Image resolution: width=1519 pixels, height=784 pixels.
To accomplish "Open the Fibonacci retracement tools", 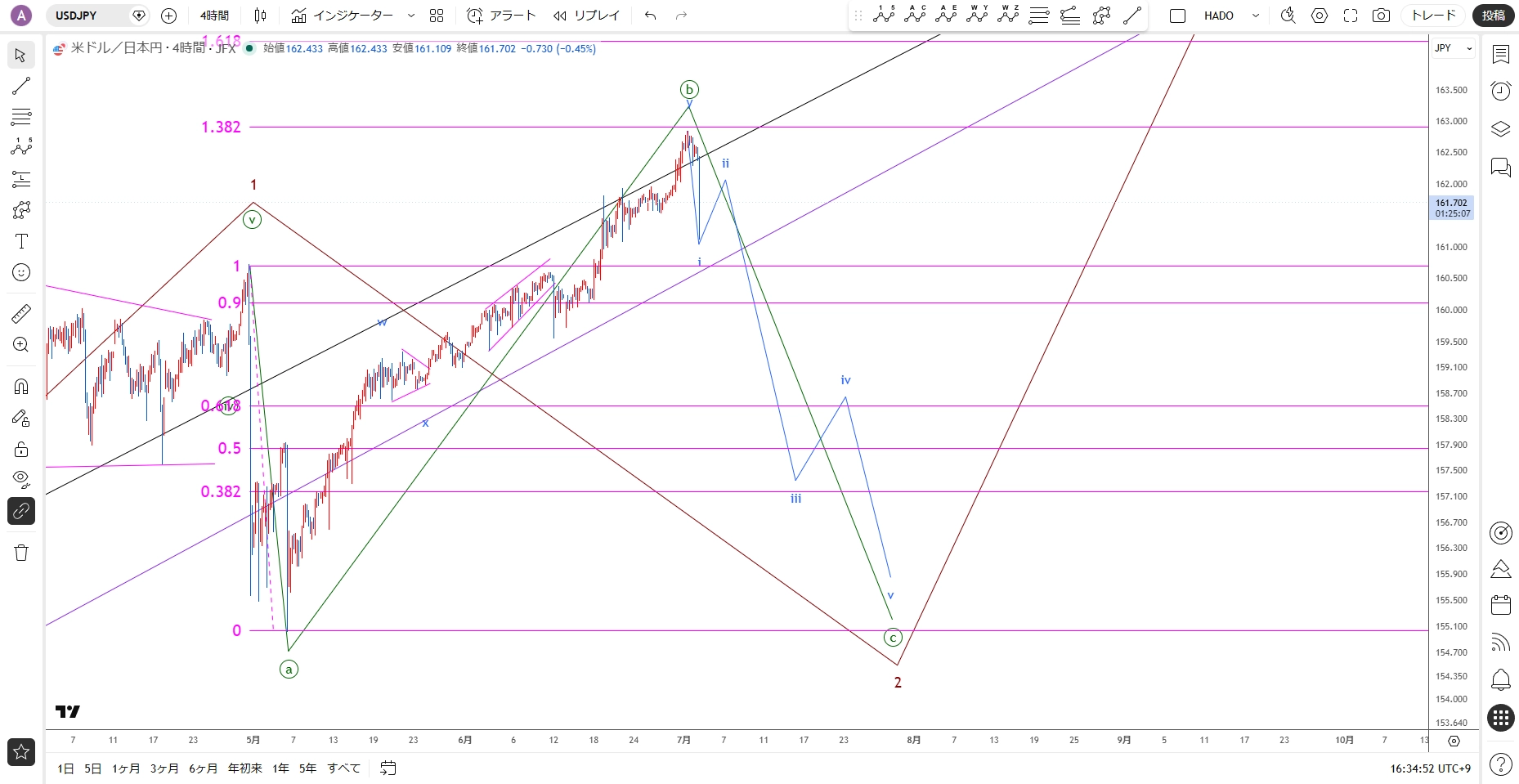I will tap(21, 117).
